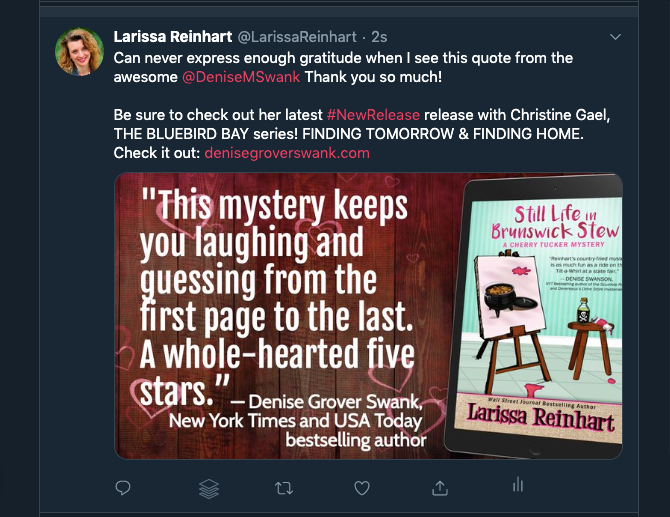The width and height of the screenshot is (670, 517).
Task: Retweet this tweet
Action: click(285, 488)
